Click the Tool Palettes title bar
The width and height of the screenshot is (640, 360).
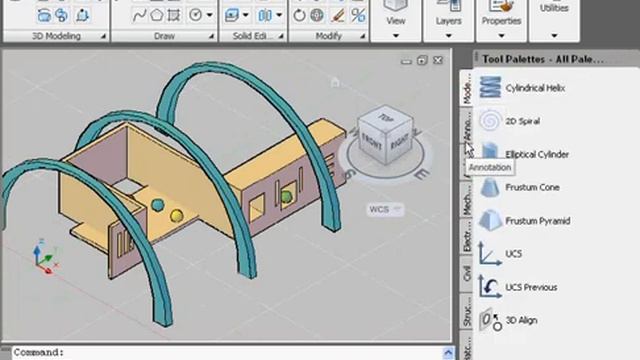point(557,59)
